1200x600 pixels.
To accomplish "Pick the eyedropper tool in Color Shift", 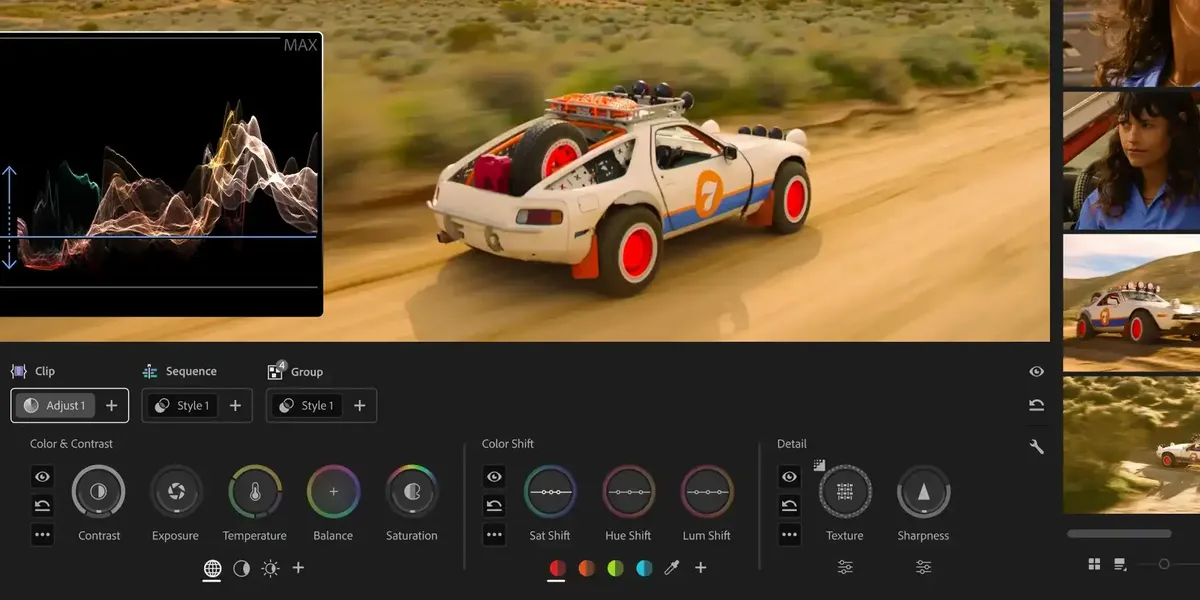I will tap(672, 568).
